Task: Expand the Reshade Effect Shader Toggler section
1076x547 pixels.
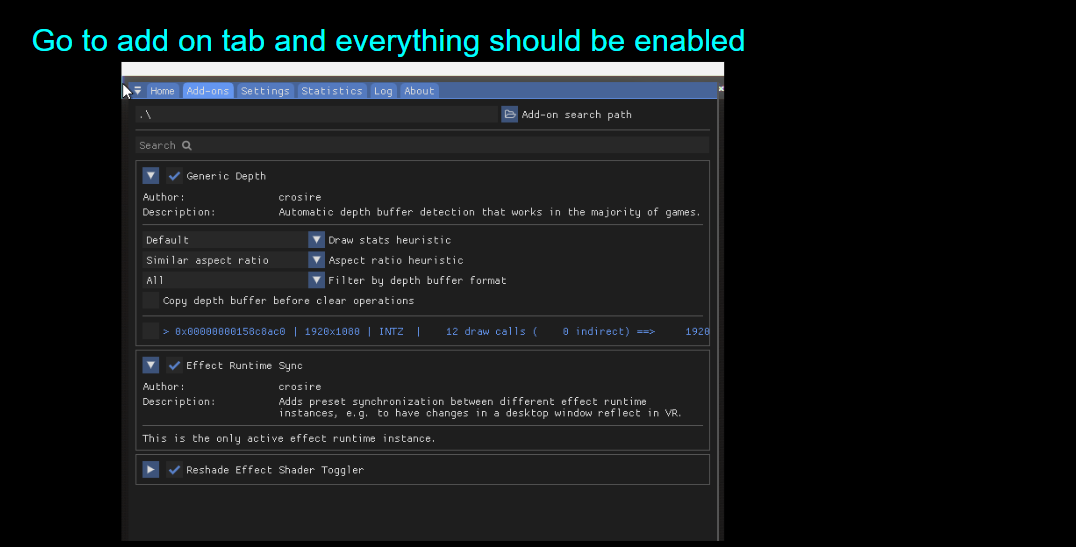Action: [151, 469]
